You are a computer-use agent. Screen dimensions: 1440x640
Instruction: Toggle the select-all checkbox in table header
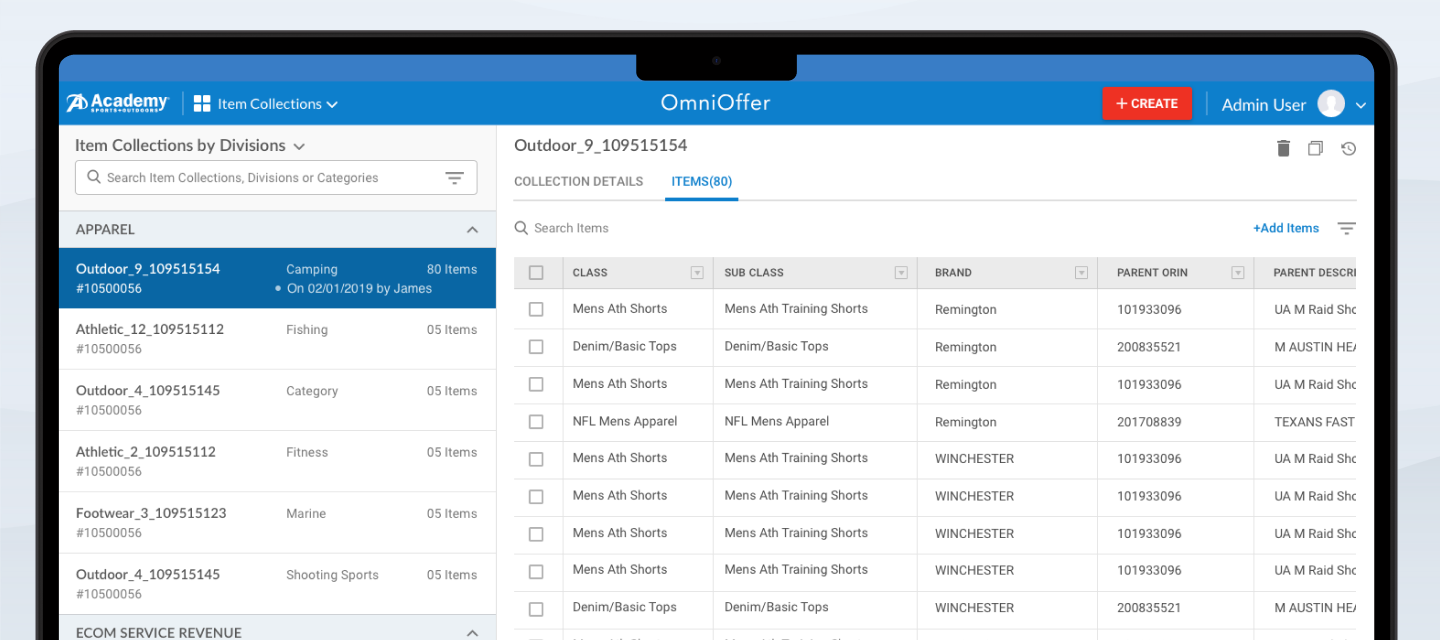pyautogui.click(x=536, y=272)
